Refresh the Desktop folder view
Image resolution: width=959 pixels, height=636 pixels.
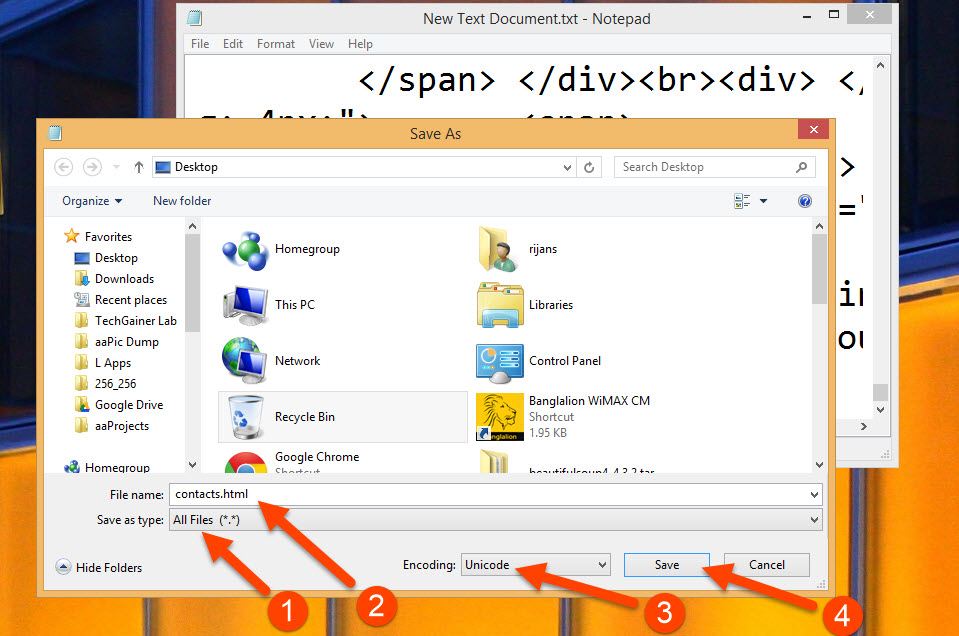pyautogui.click(x=588, y=167)
